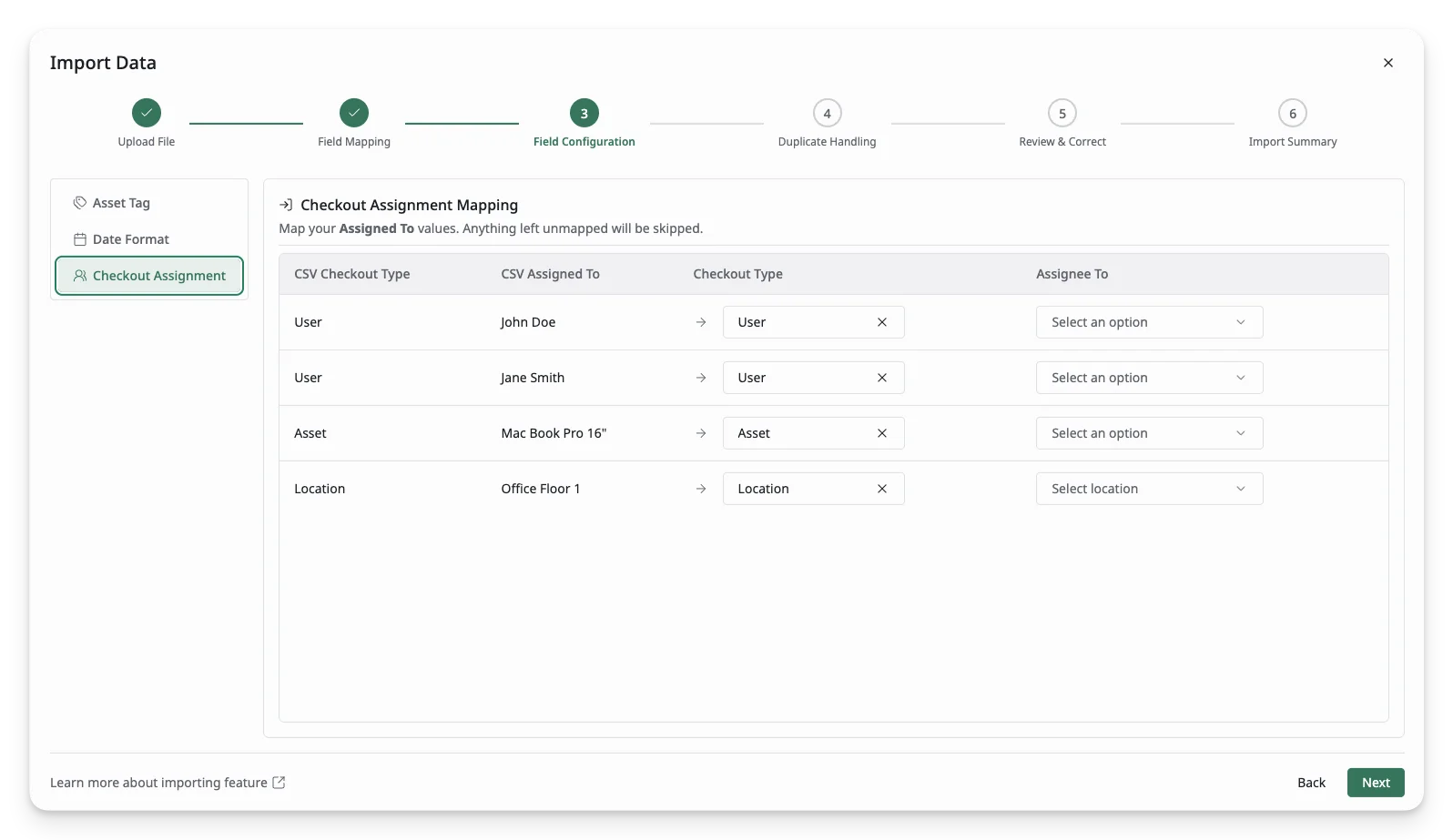Screen dimensions: 1453x840
Task: Click the step 5 Review & Correct circle
Action: pyautogui.click(x=1062, y=113)
